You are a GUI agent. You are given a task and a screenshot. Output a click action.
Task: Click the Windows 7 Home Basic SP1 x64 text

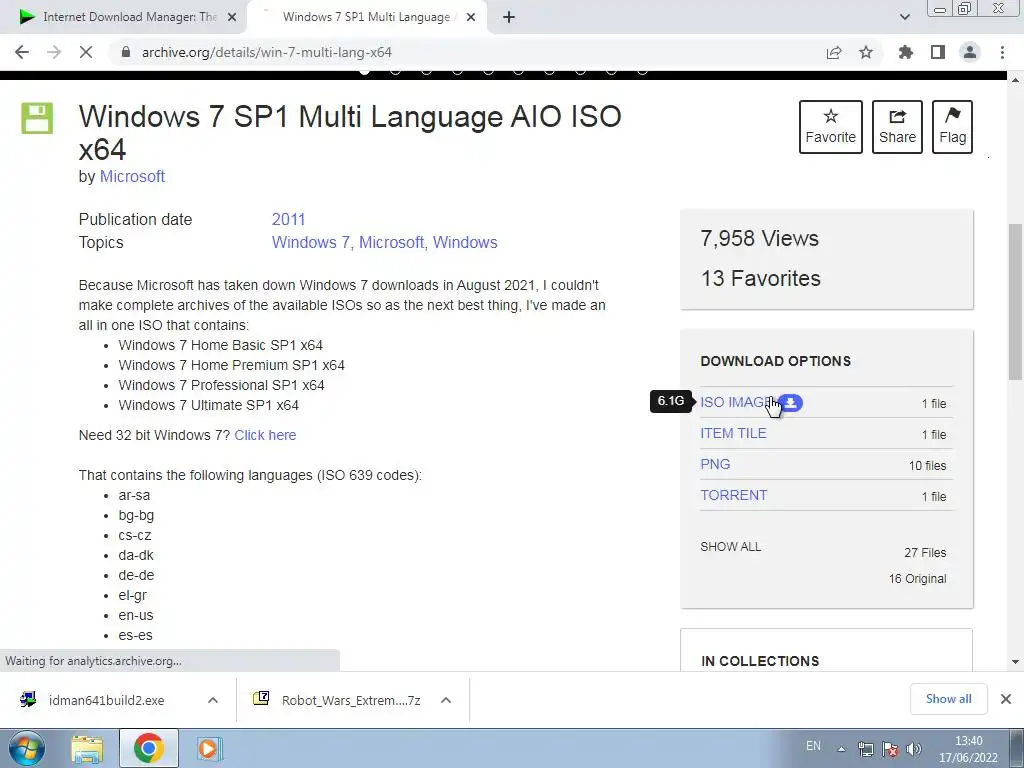point(220,345)
